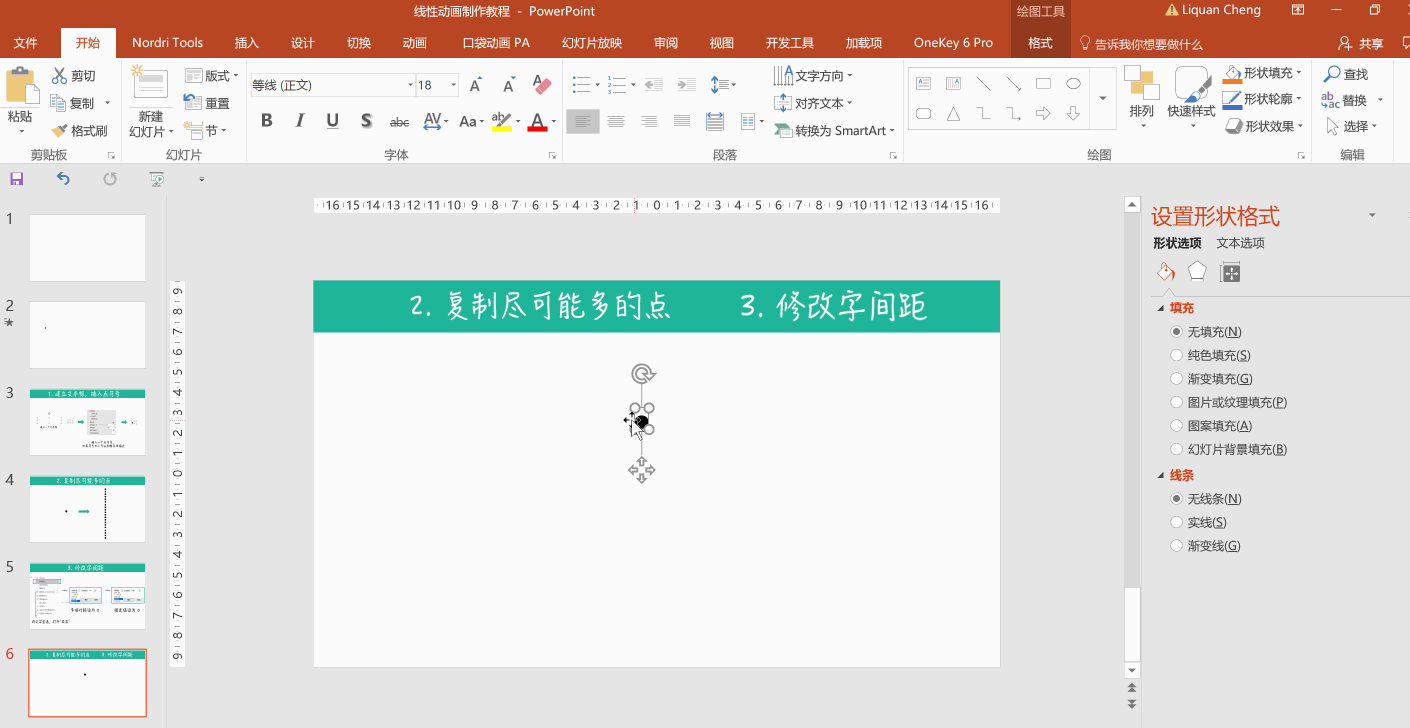
Task: Open Fill & Line paint bucket tab
Action: click(1165, 272)
